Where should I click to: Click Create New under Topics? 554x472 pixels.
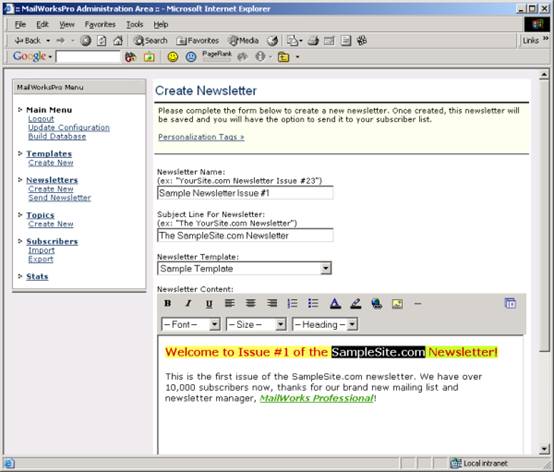click(51, 224)
